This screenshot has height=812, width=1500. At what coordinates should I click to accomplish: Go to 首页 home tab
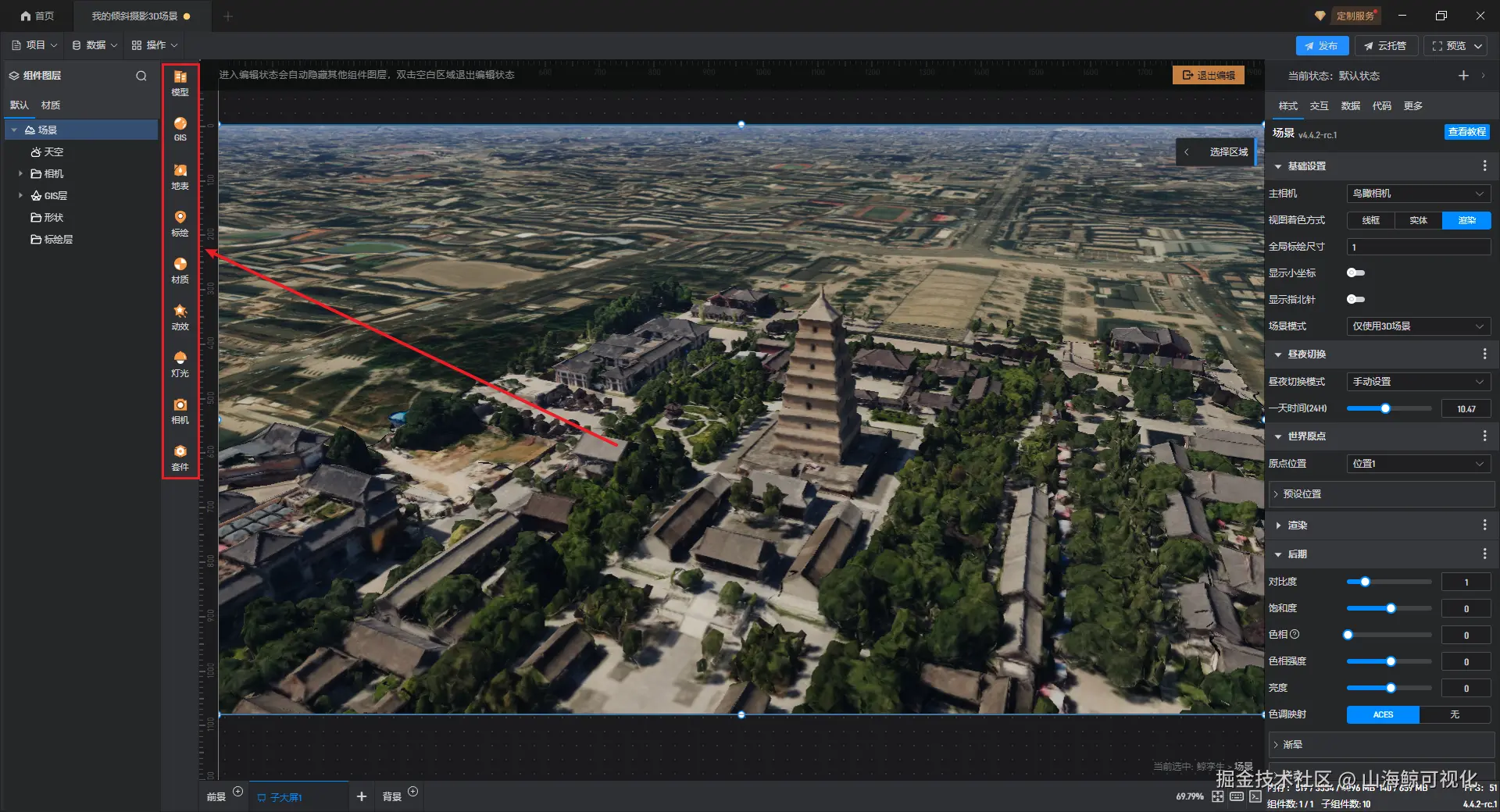(37, 16)
